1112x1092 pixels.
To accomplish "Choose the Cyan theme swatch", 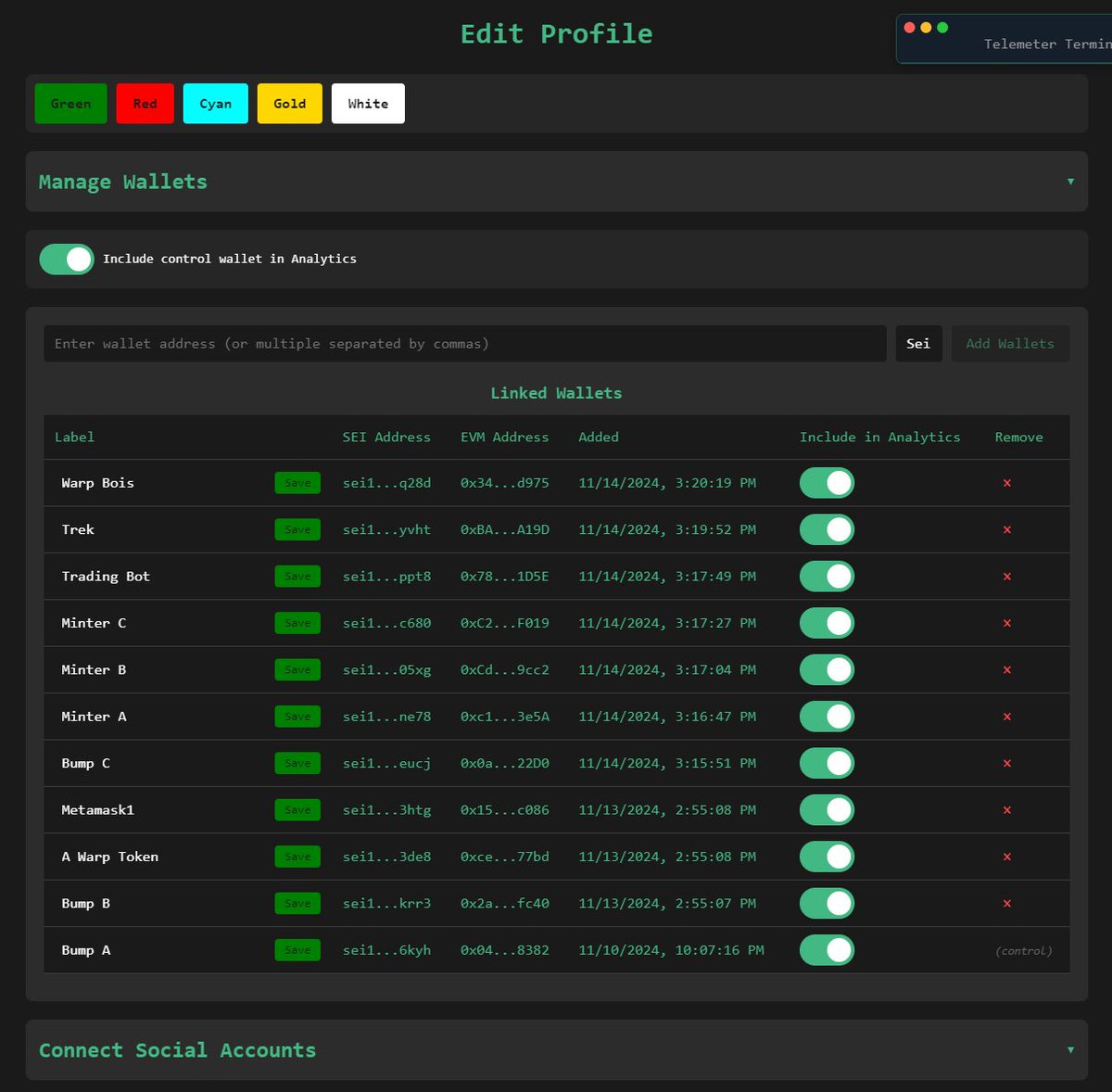I will [x=216, y=104].
